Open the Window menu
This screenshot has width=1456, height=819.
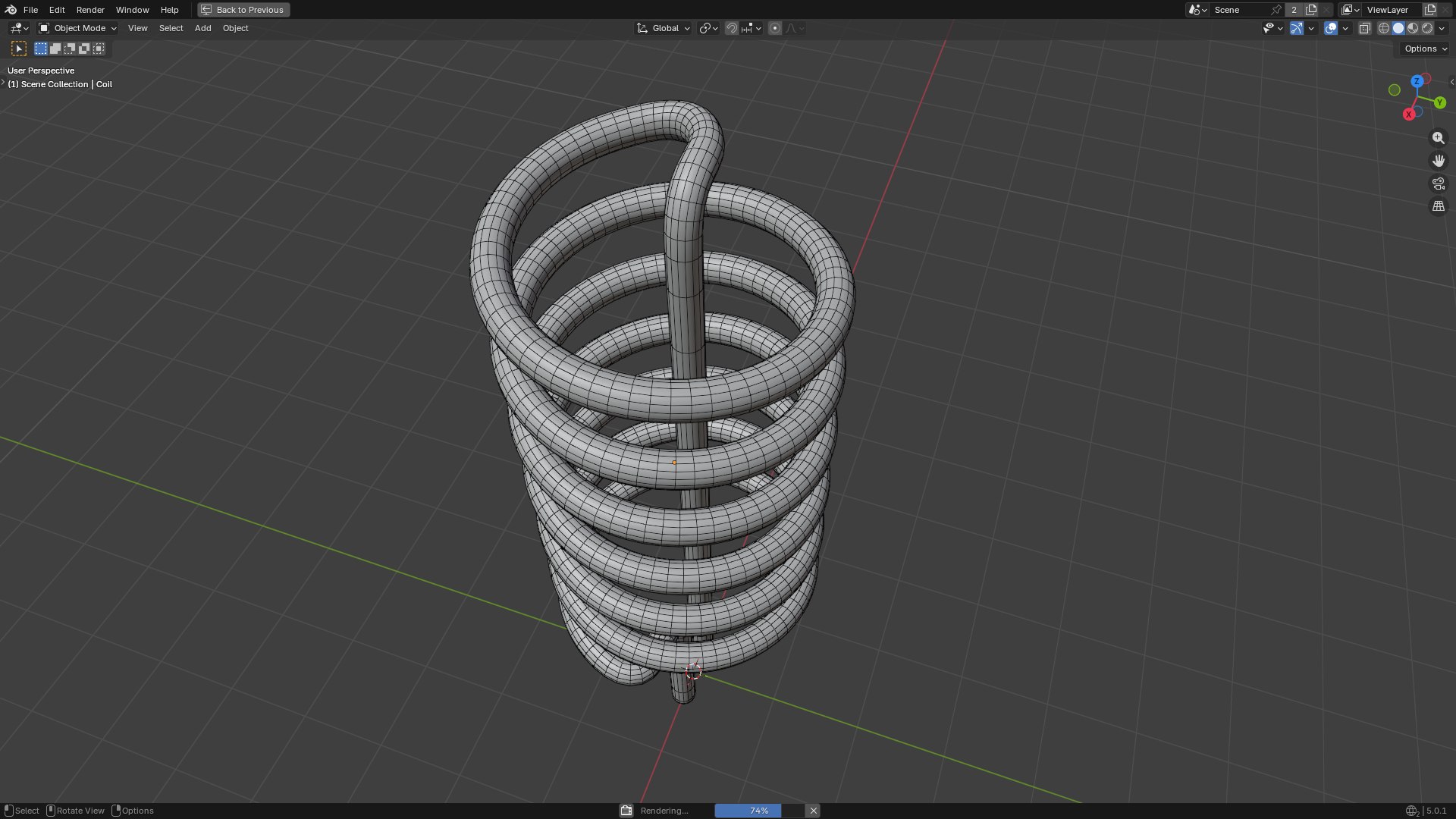click(132, 10)
